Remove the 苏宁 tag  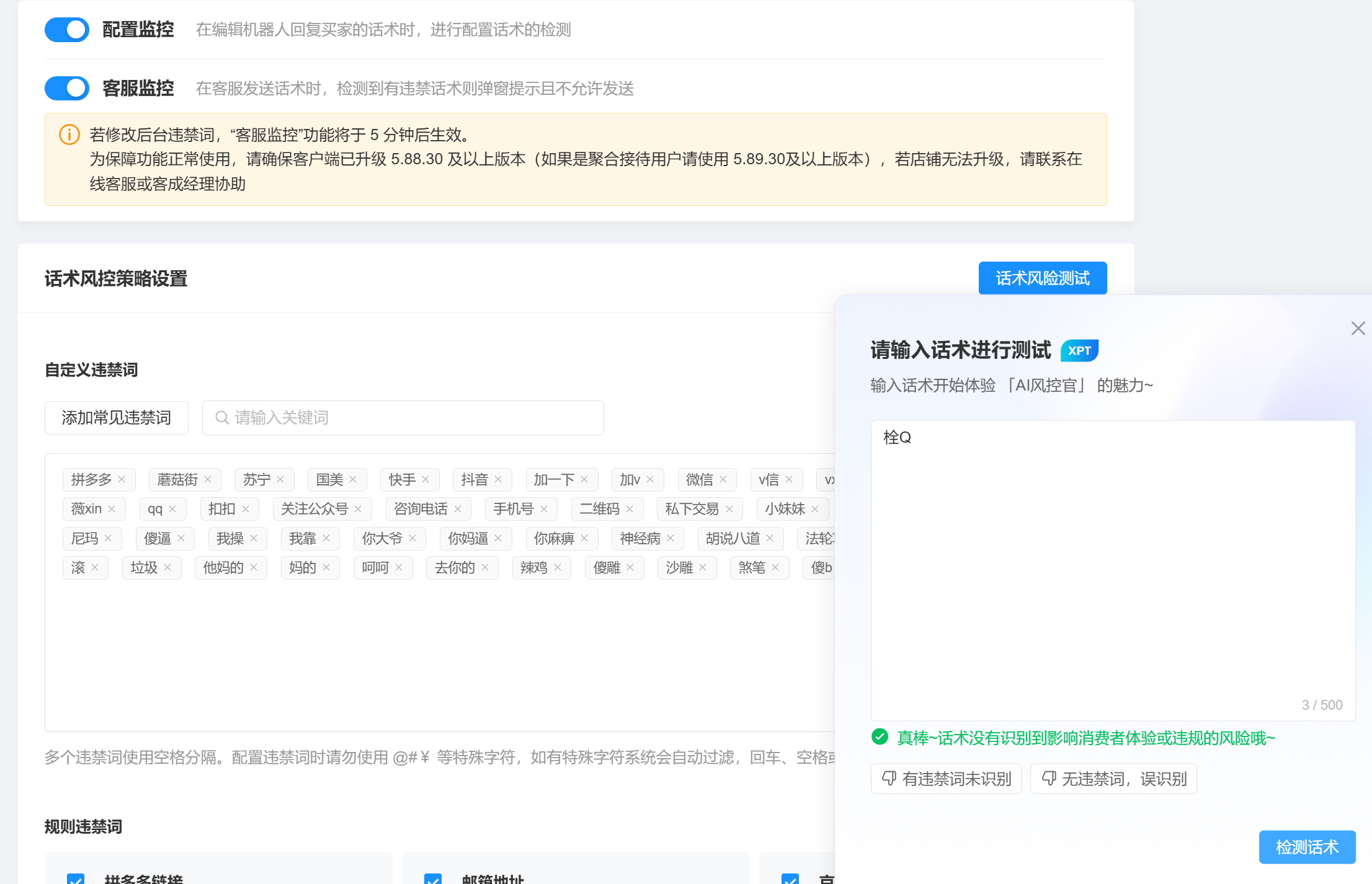(280, 479)
